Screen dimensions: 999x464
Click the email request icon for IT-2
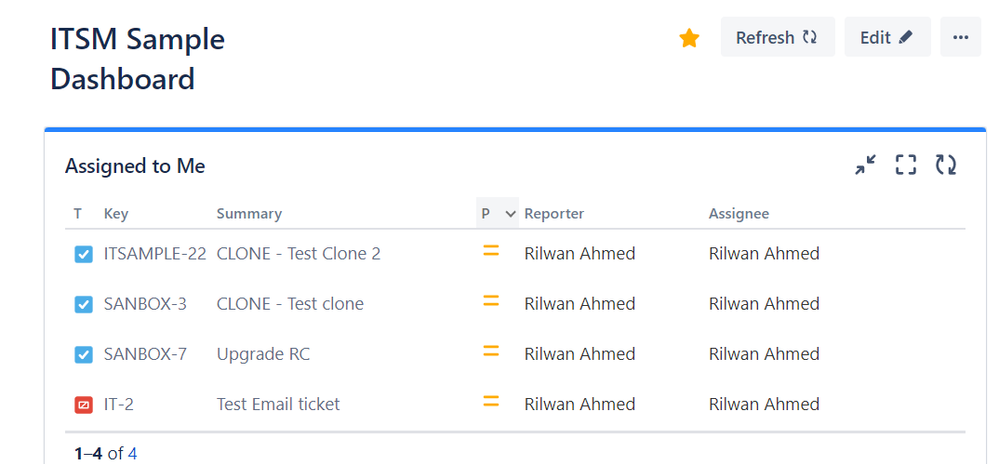point(84,405)
